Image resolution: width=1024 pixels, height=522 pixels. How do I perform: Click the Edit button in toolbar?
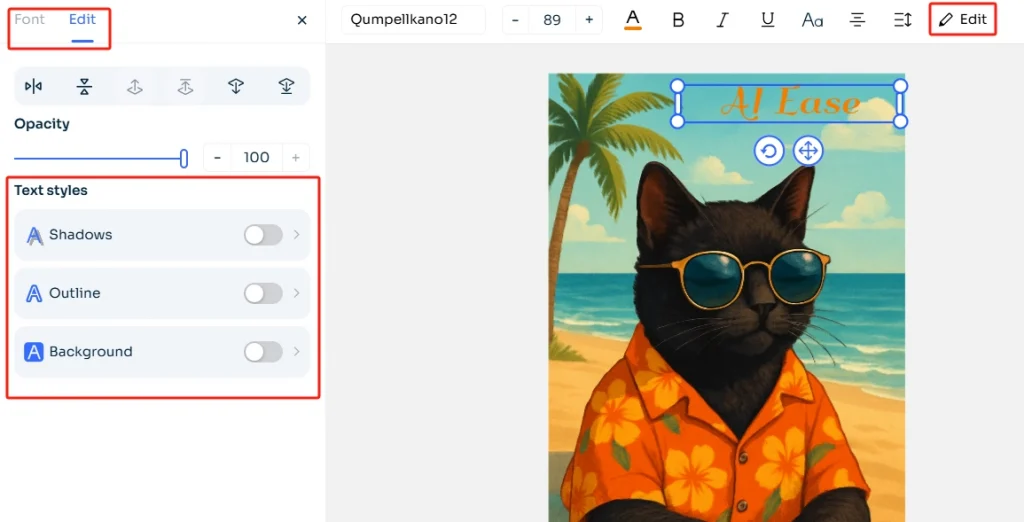[963, 20]
